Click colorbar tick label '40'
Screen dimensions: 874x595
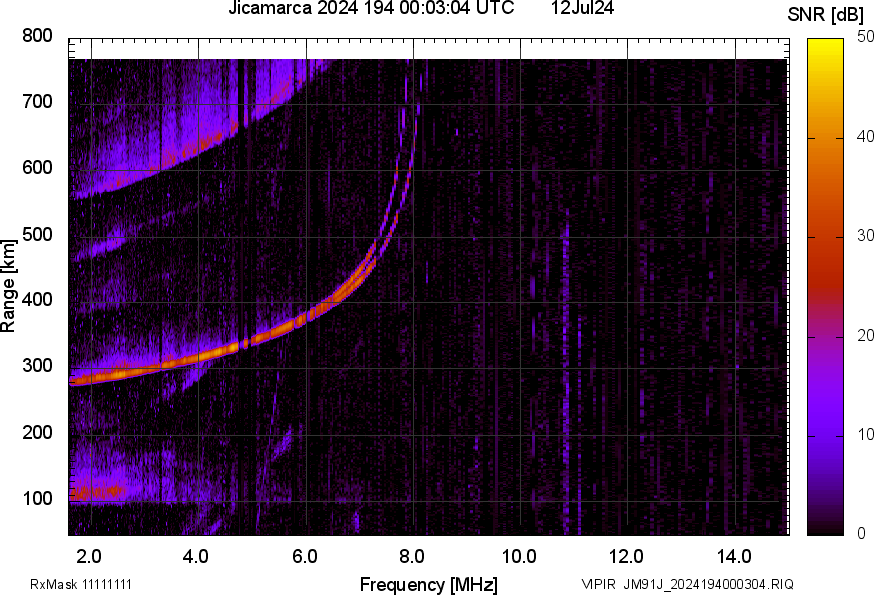click(x=865, y=137)
